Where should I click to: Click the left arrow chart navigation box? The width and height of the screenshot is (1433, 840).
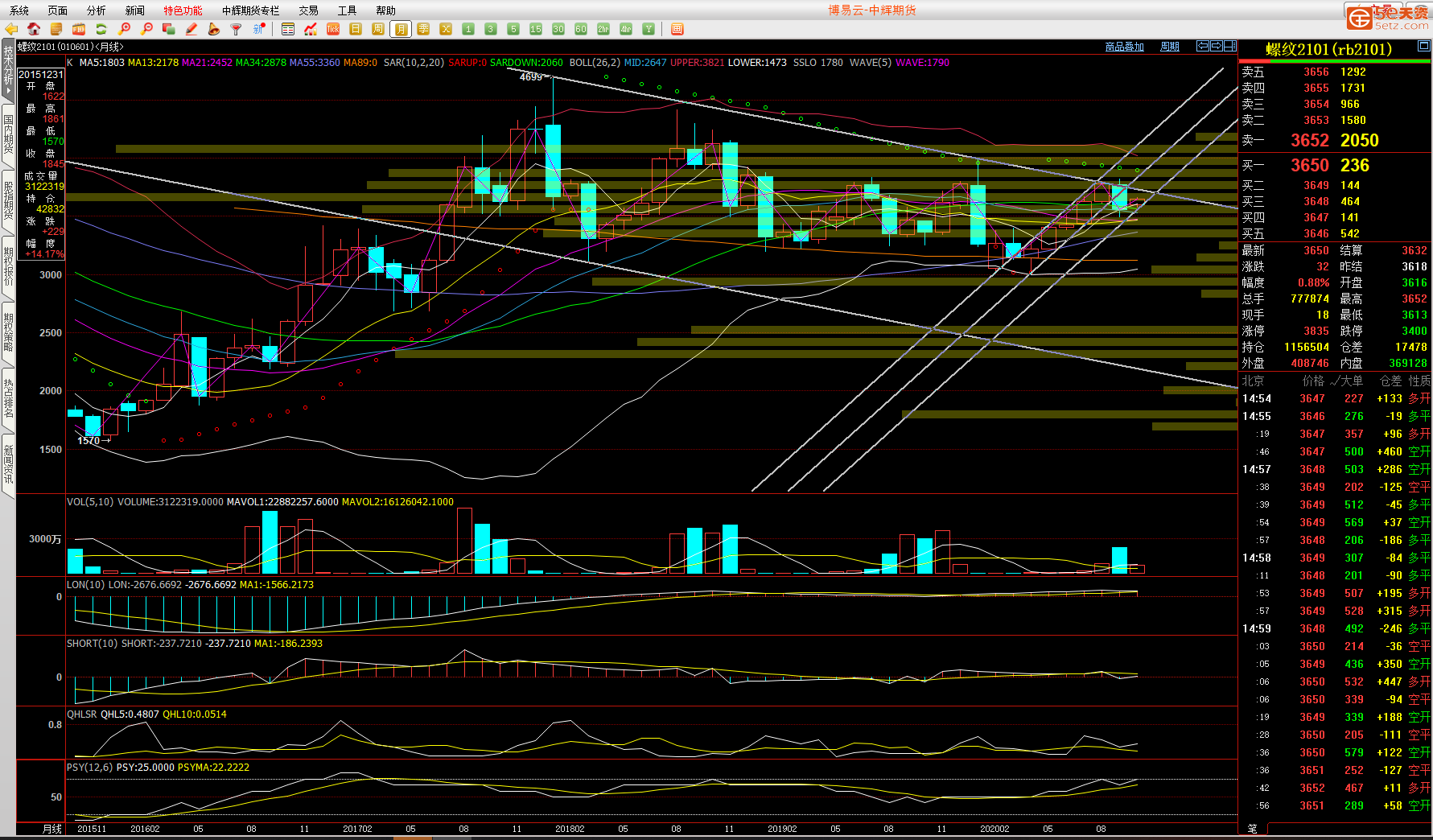(1203, 46)
